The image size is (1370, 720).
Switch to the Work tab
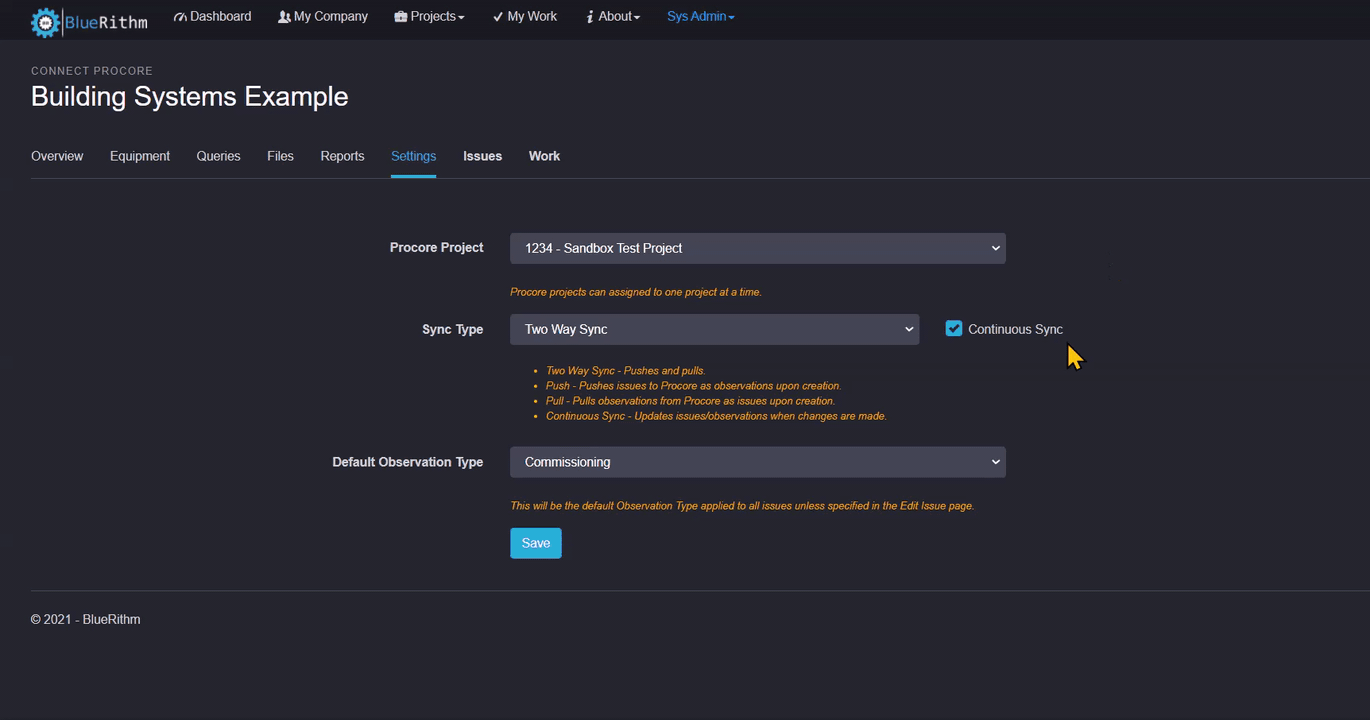click(x=544, y=156)
